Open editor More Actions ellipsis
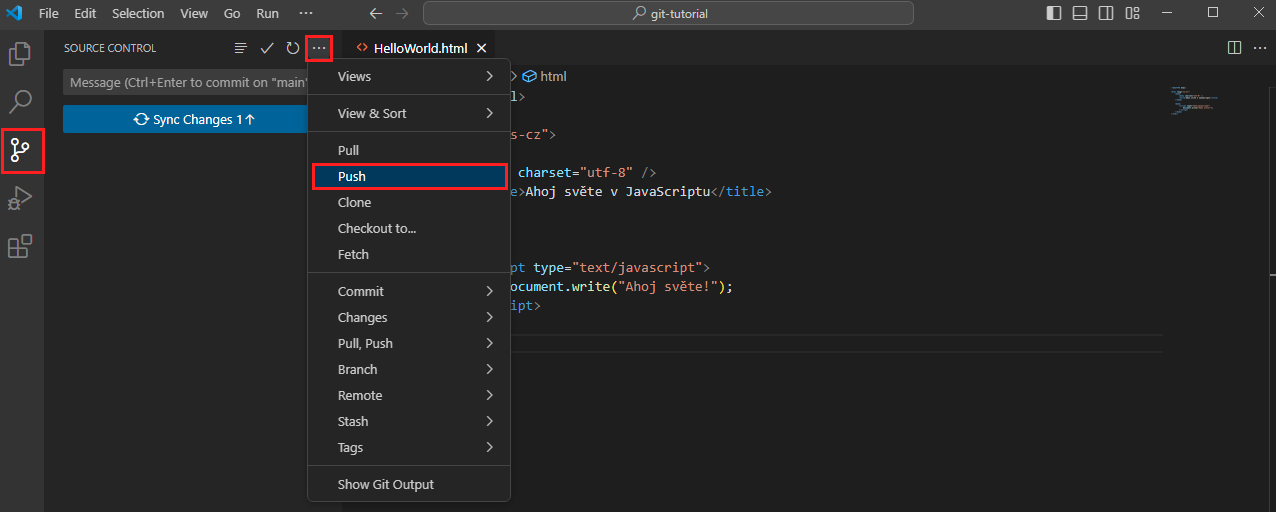The image size is (1276, 512). click(1260, 48)
